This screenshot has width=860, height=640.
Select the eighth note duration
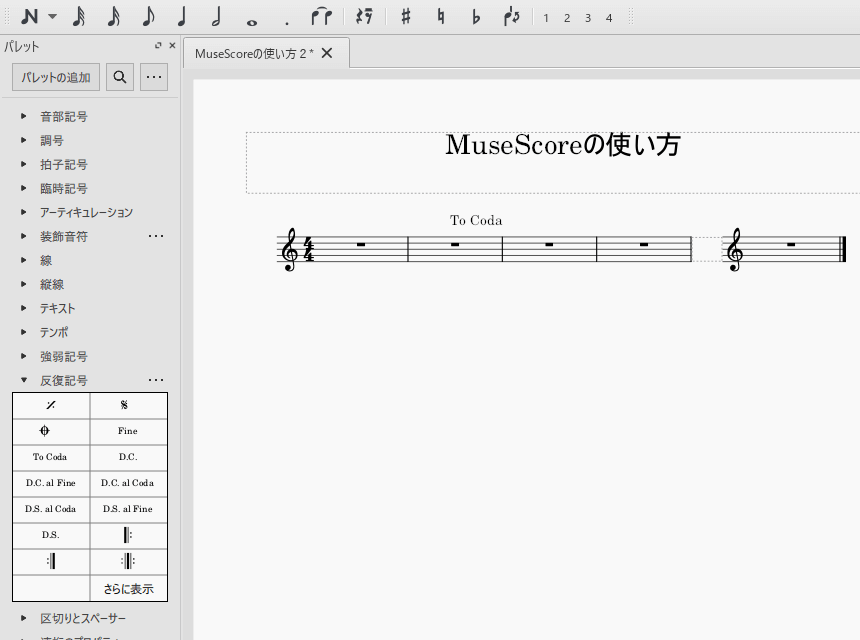click(148, 17)
